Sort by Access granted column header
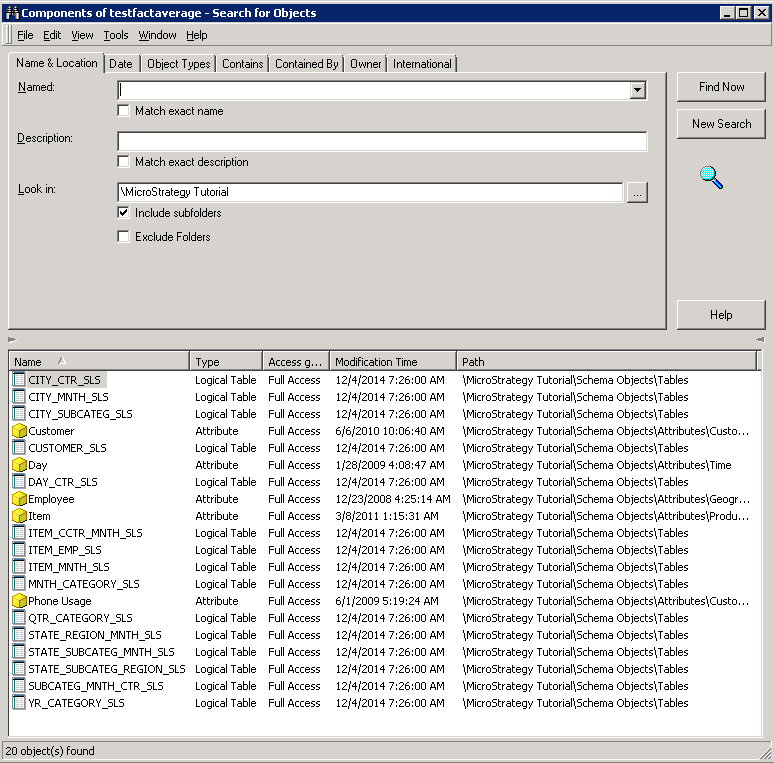Image resolution: width=774 pixels, height=763 pixels. 296,362
